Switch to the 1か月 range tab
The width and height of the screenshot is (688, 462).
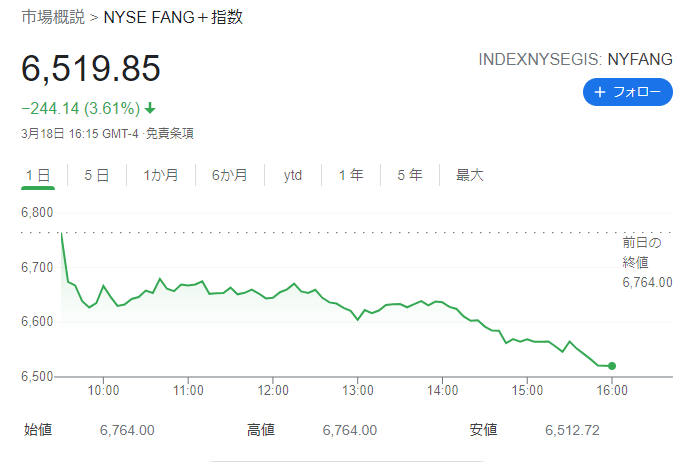[x=161, y=175]
